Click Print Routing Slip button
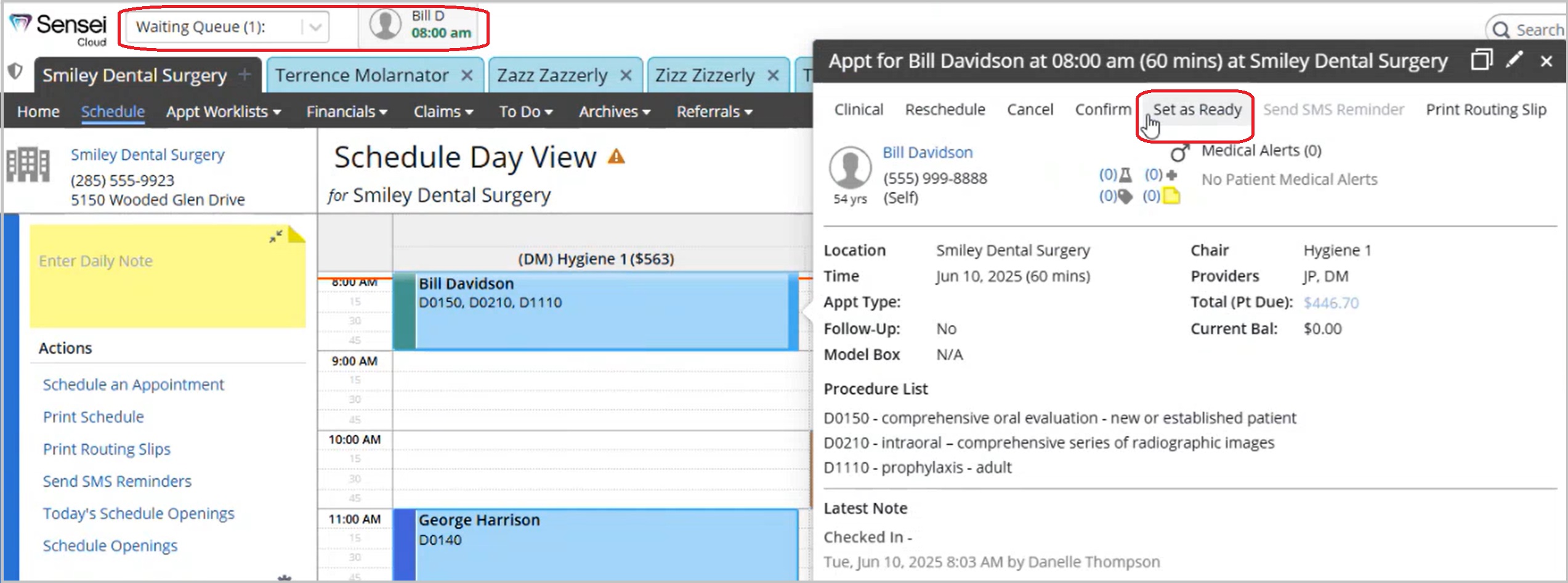1568x583 pixels. tap(1486, 110)
